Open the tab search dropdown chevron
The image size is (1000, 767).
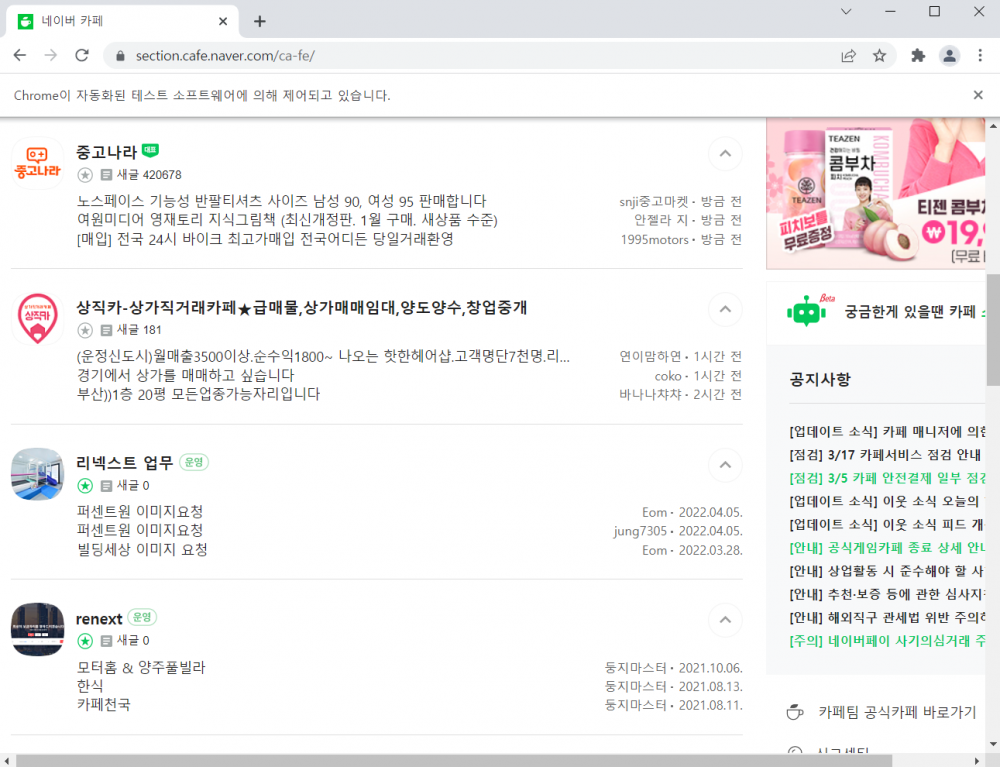[846, 11]
